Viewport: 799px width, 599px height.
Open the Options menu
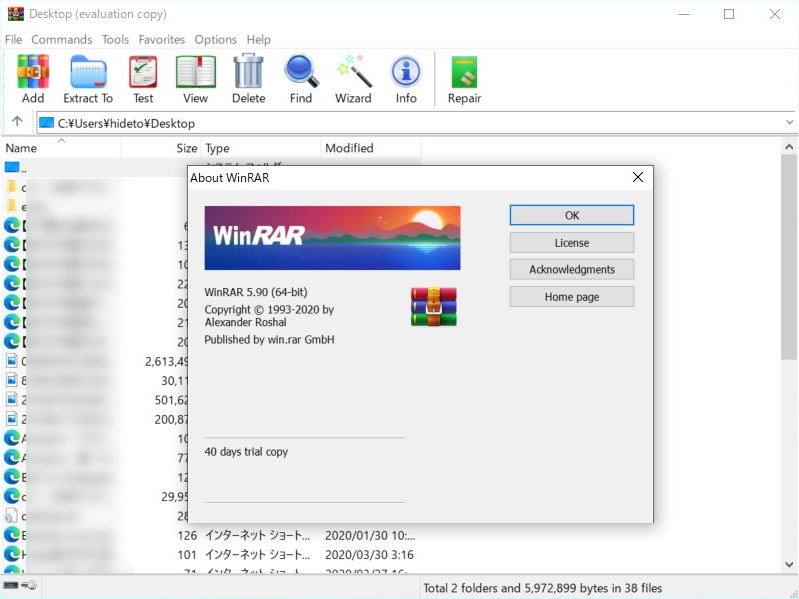(x=216, y=40)
